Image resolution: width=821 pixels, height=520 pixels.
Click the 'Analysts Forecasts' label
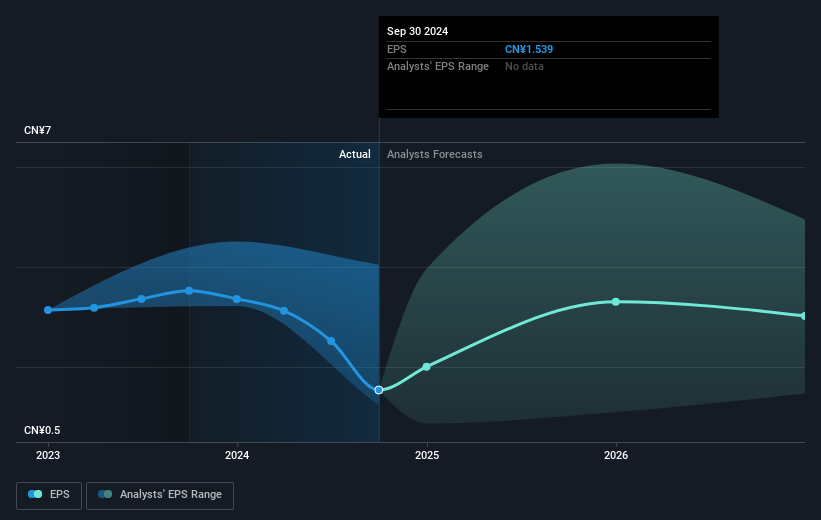(x=435, y=154)
